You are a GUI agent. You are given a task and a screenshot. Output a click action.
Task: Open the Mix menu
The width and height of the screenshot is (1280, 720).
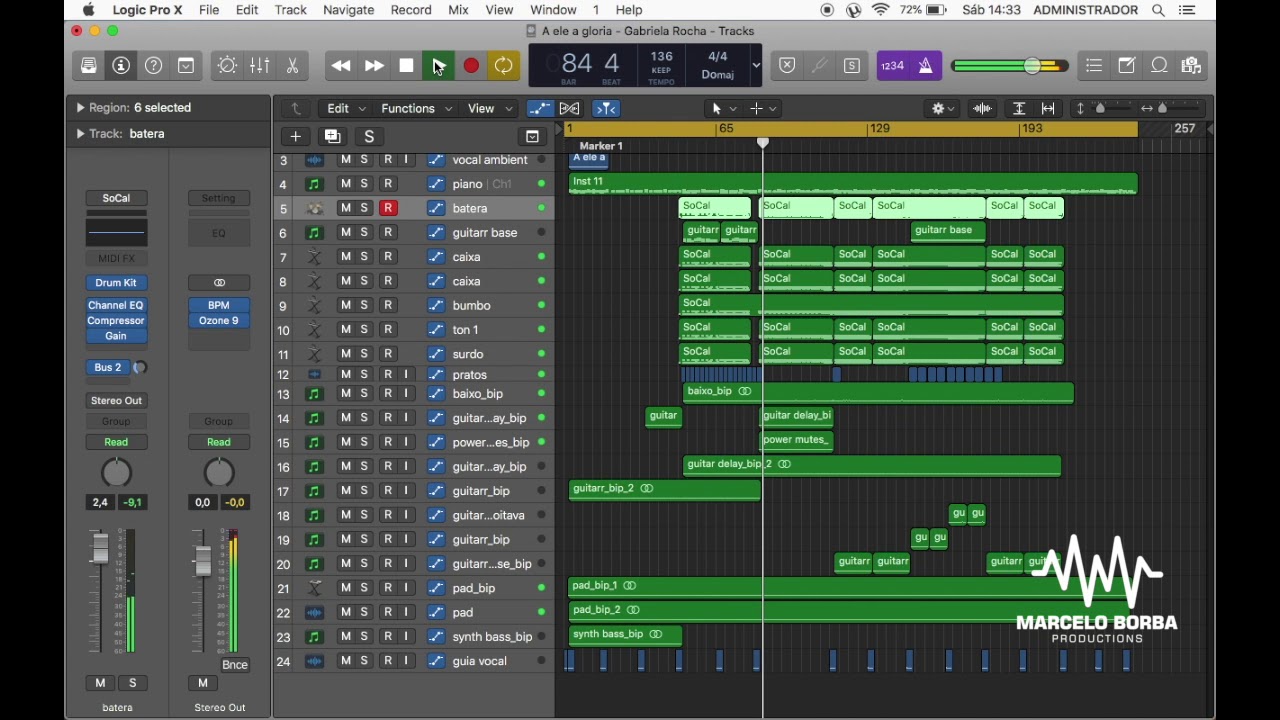[x=458, y=10]
